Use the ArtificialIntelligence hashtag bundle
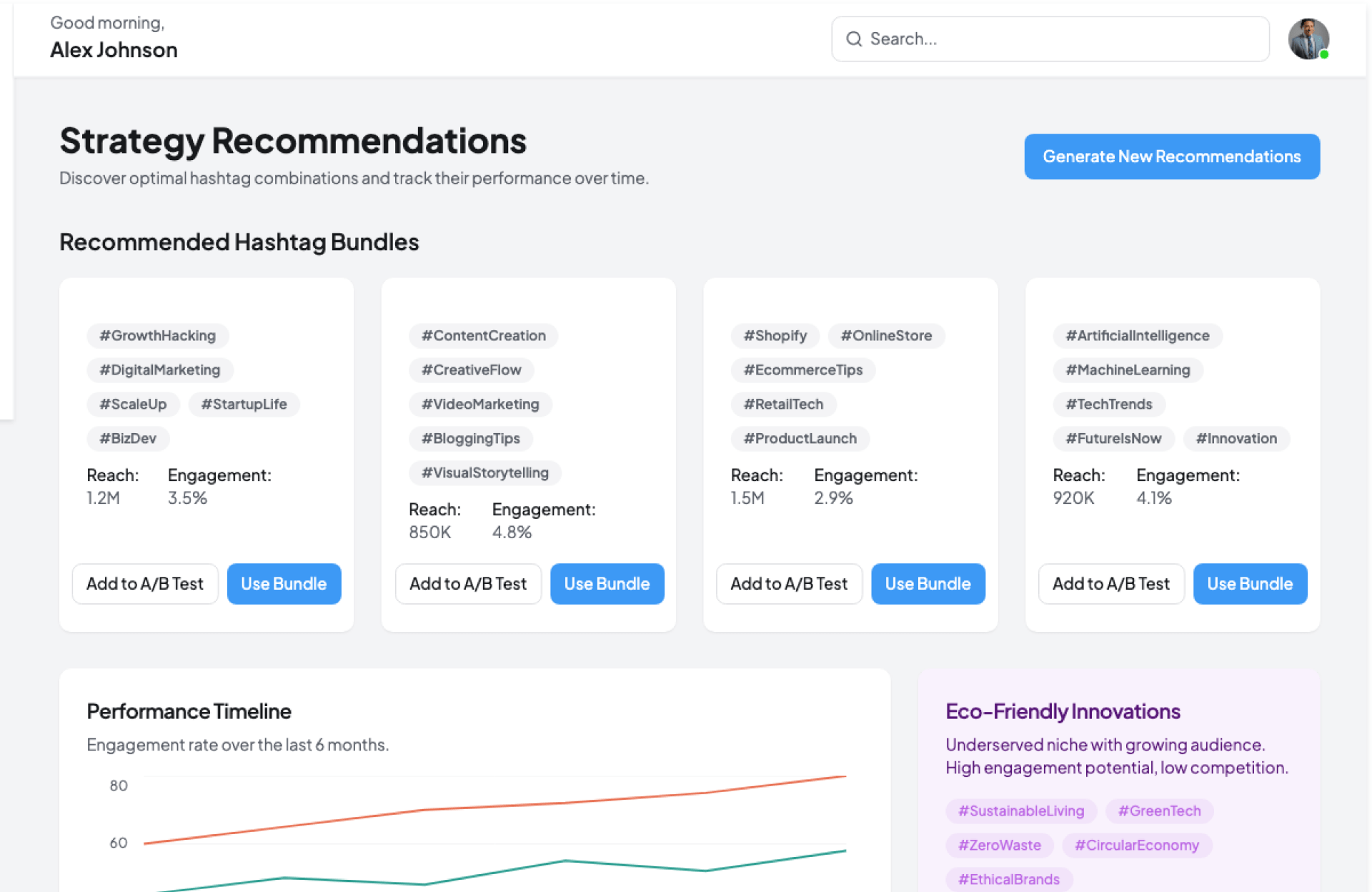 pyautogui.click(x=1250, y=584)
